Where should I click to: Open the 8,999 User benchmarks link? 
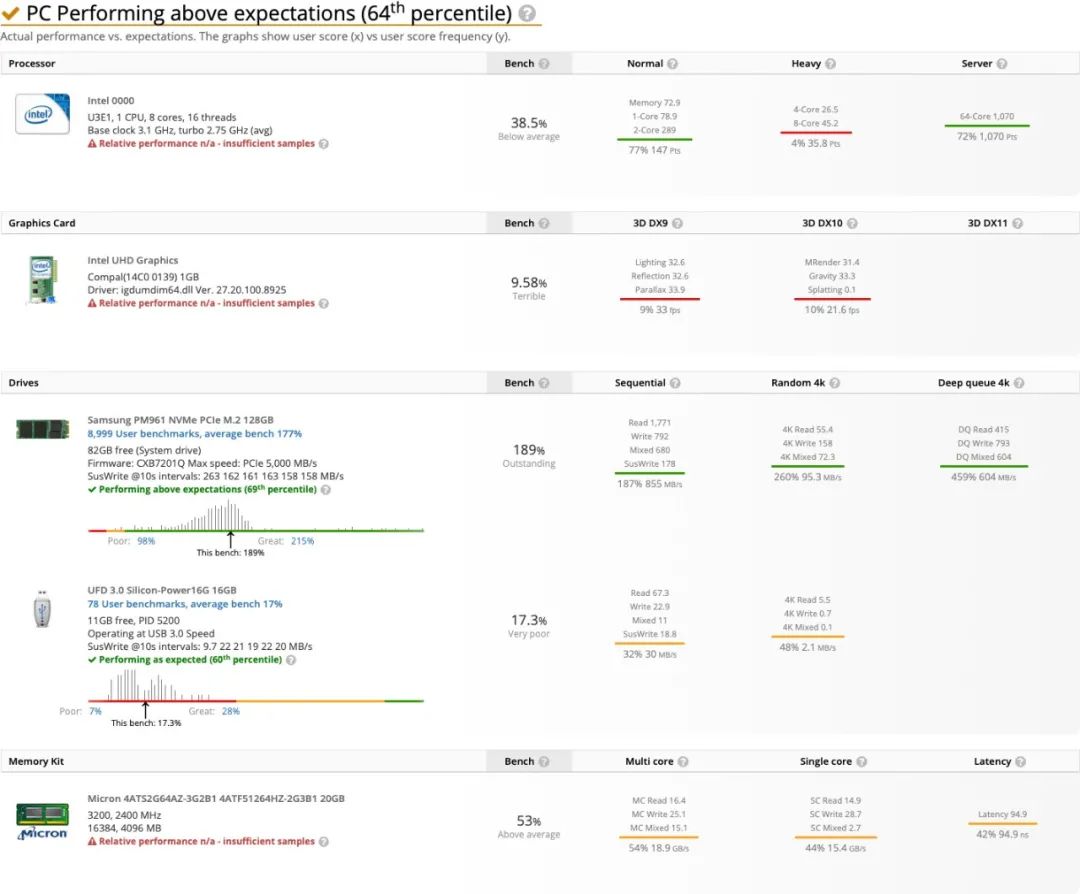(194, 434)
